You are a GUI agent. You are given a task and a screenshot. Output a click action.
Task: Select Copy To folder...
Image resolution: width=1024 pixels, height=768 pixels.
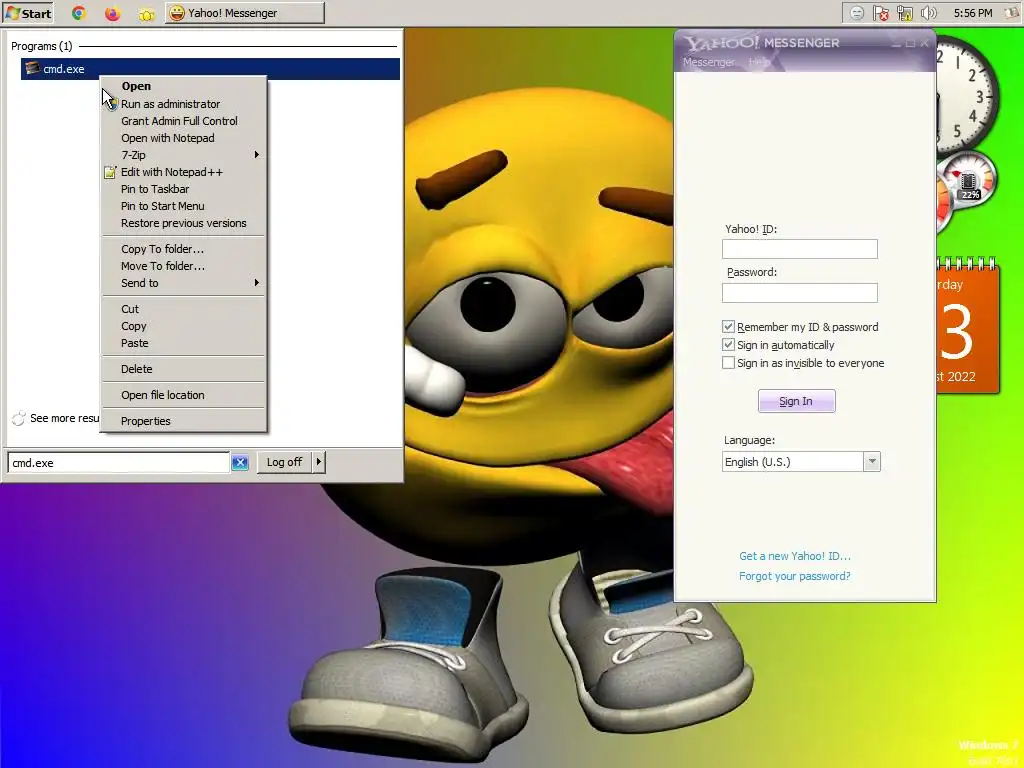click(184, 249)
